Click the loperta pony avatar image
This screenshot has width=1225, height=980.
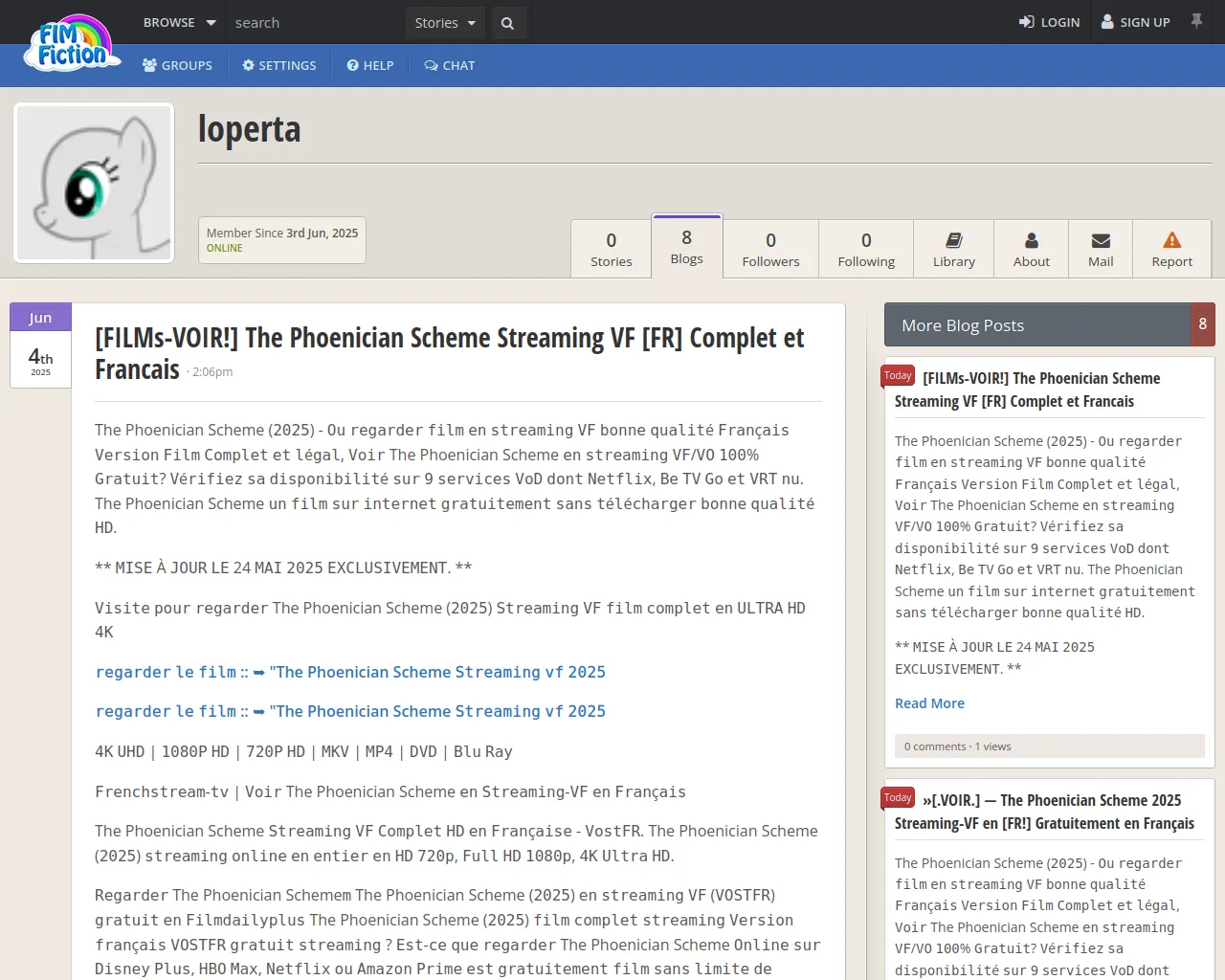94,183
